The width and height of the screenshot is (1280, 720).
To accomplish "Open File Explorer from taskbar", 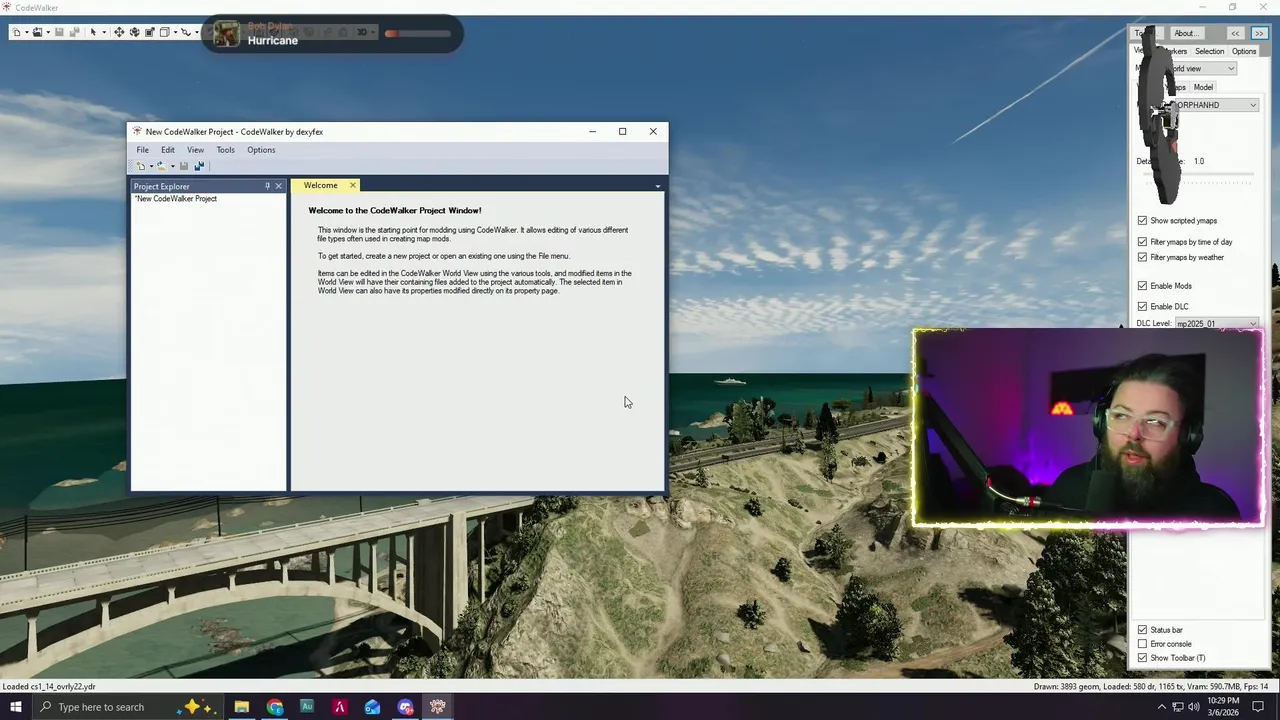I will 241,707.
